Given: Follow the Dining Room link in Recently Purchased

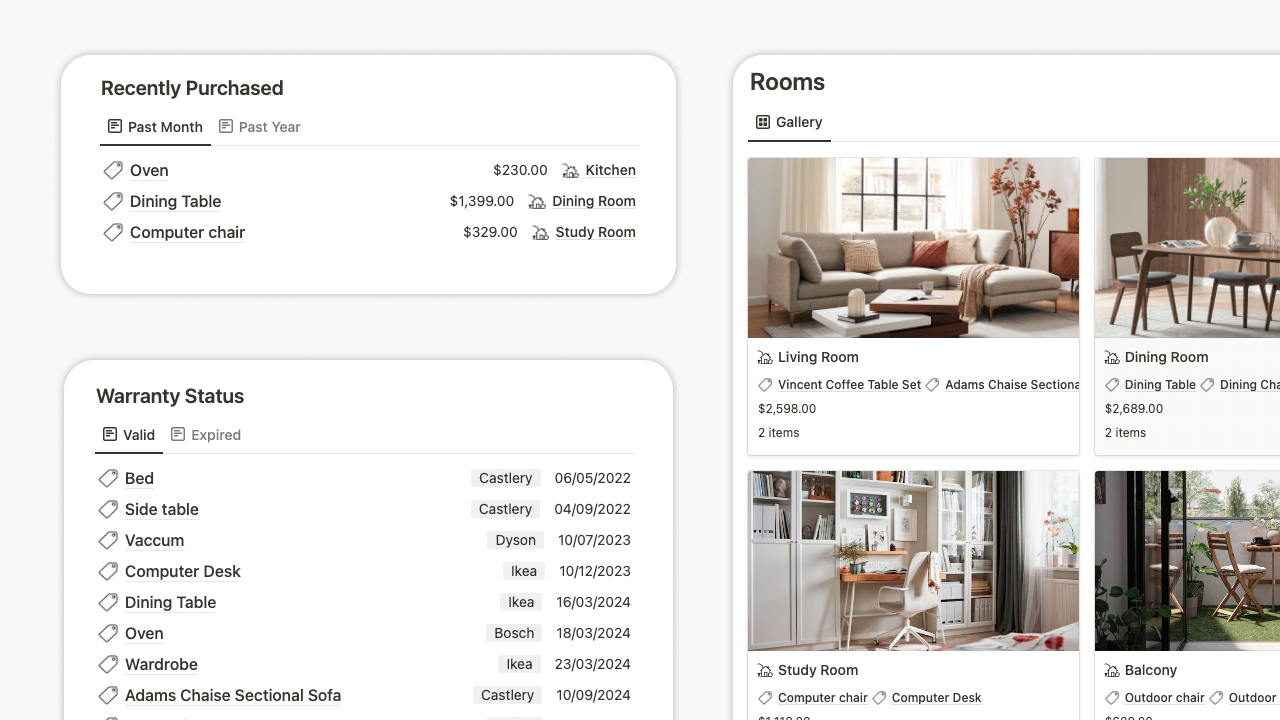Looking at the screenshot, I should pos(594,201).
